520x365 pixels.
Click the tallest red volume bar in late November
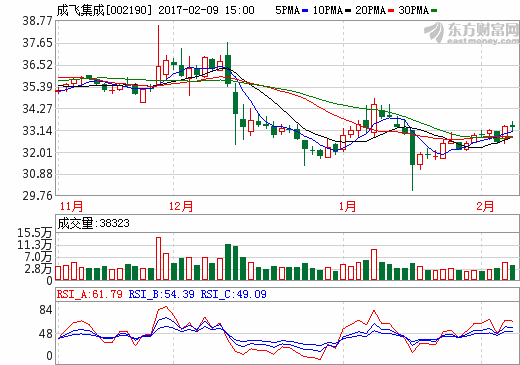[x=158, y=258]
